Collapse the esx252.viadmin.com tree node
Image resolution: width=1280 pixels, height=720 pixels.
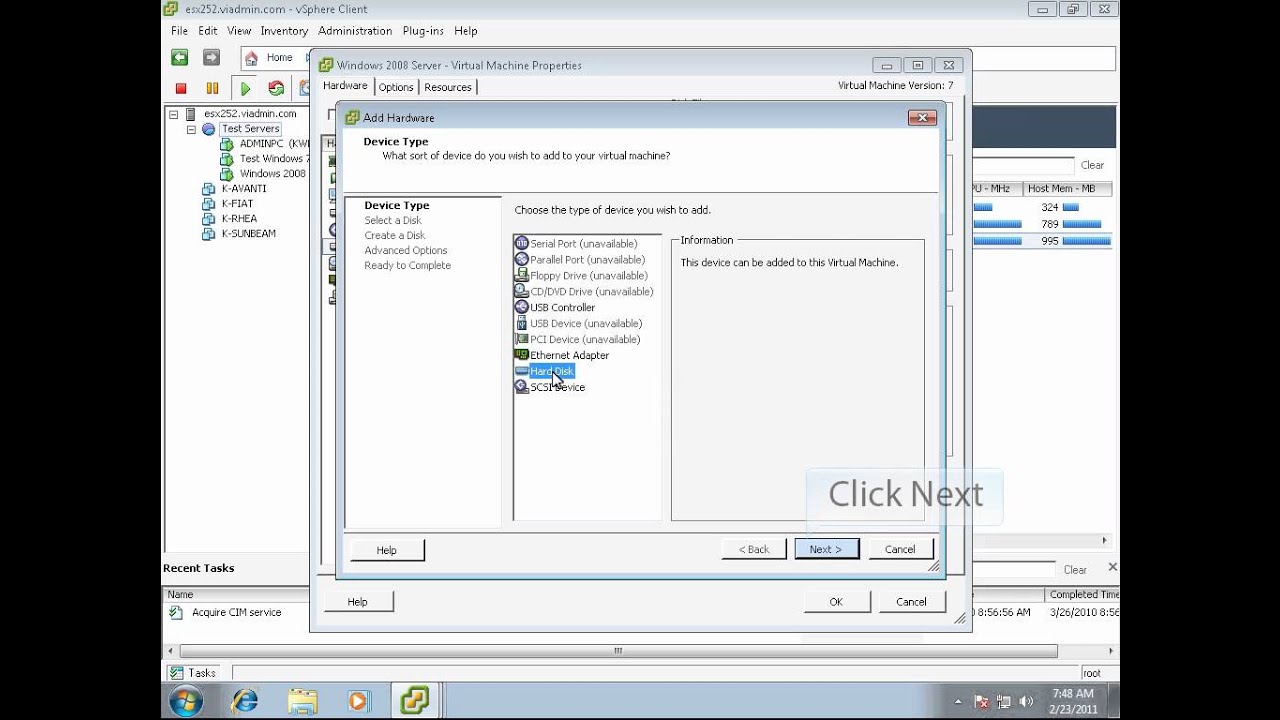(173, 114)
